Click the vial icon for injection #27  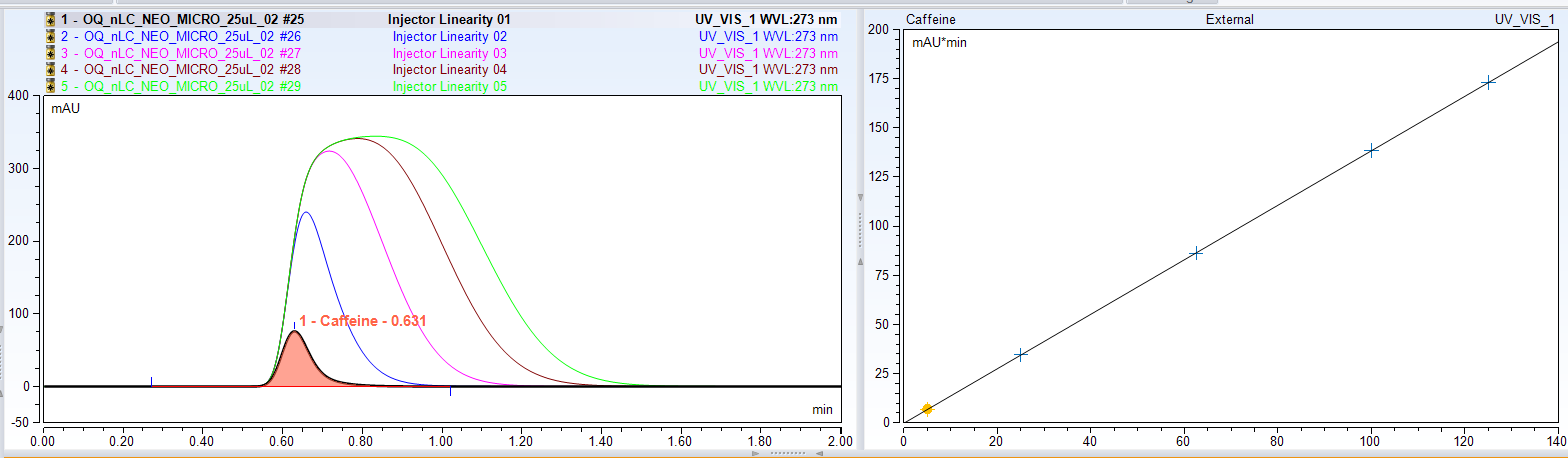50,53
